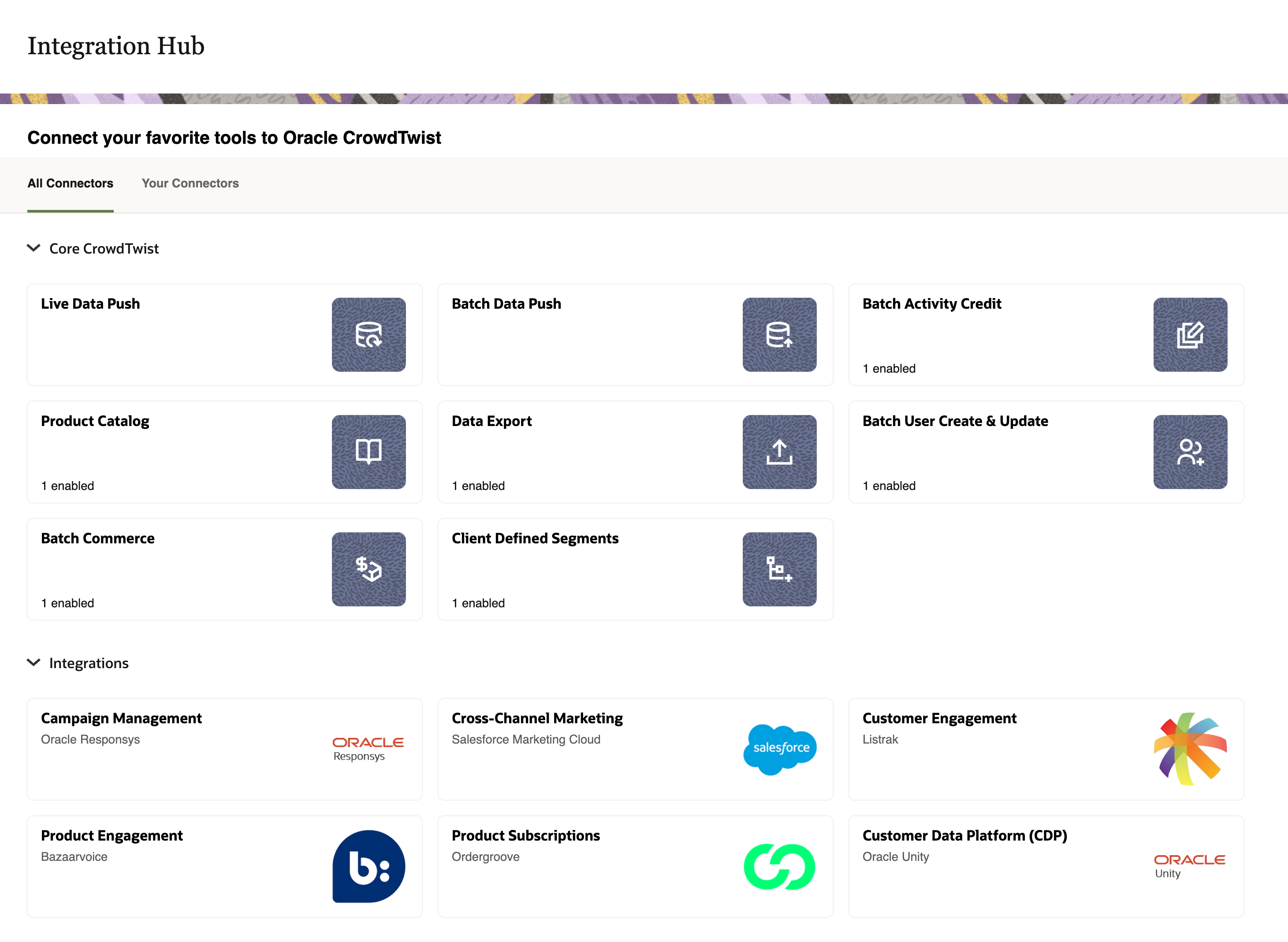Open the Live Data Push connector
Screen dimensions: 1288x942
click(224, 335)
